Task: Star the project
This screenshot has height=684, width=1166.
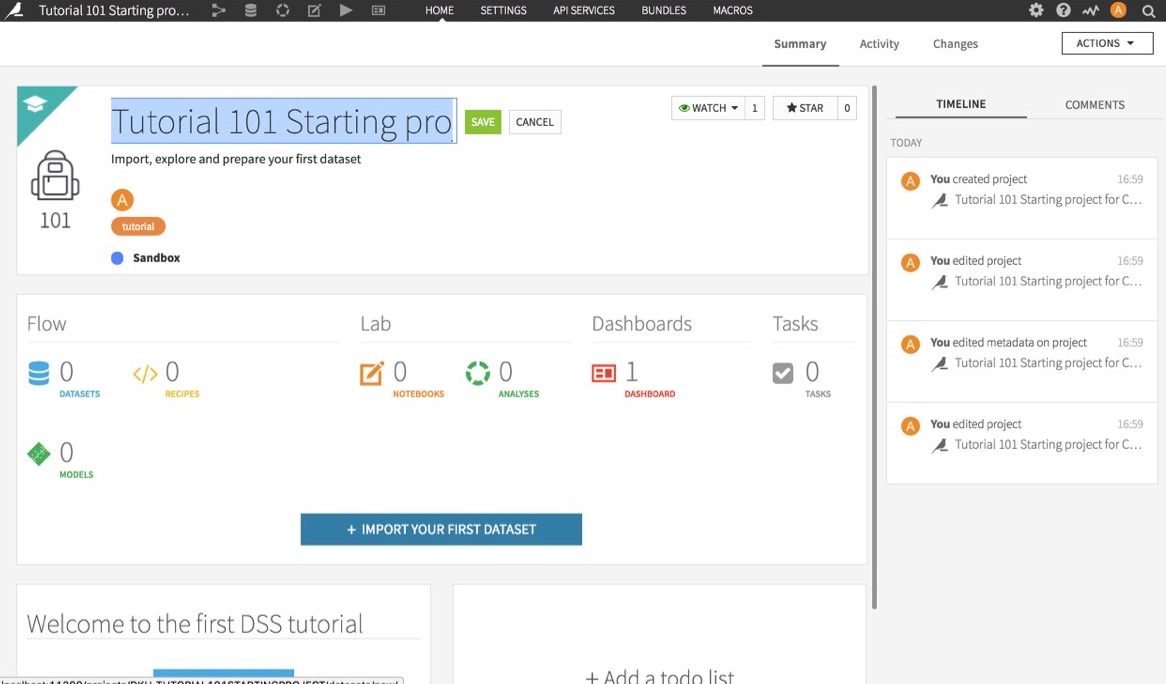Action: tap(805, 108)
